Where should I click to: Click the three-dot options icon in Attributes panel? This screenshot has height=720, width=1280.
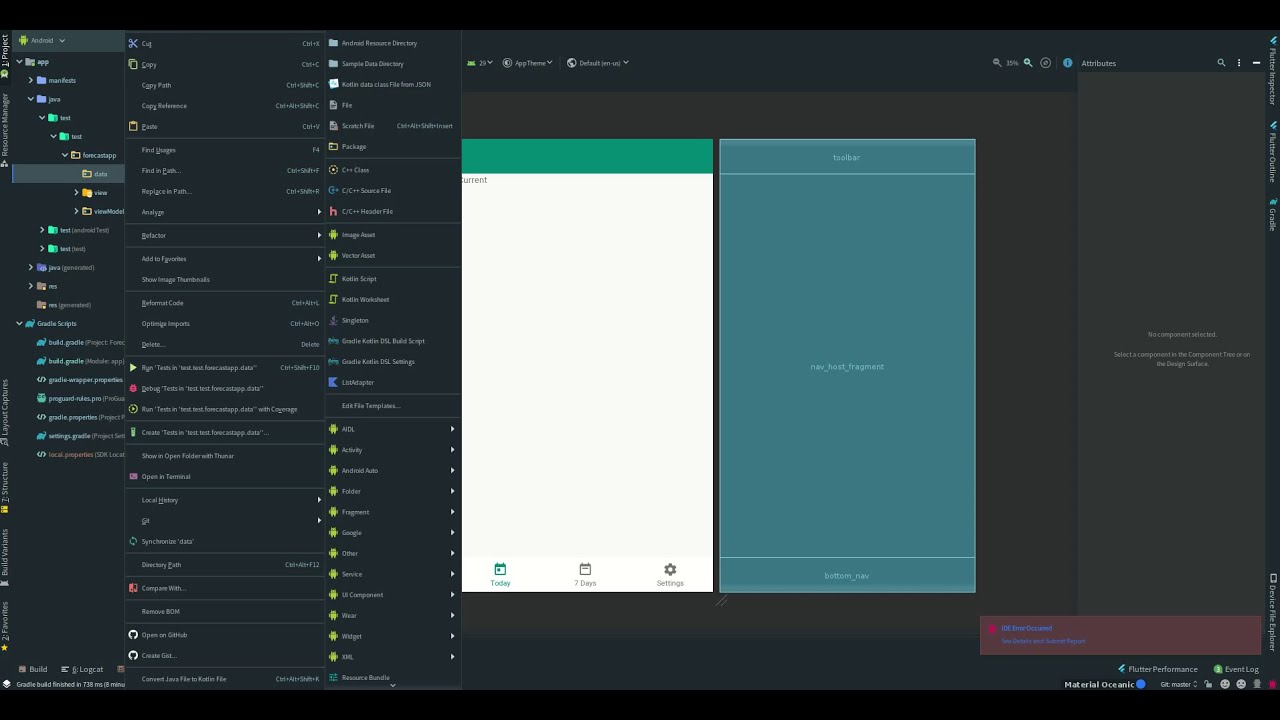click(x=1239, y=63)
